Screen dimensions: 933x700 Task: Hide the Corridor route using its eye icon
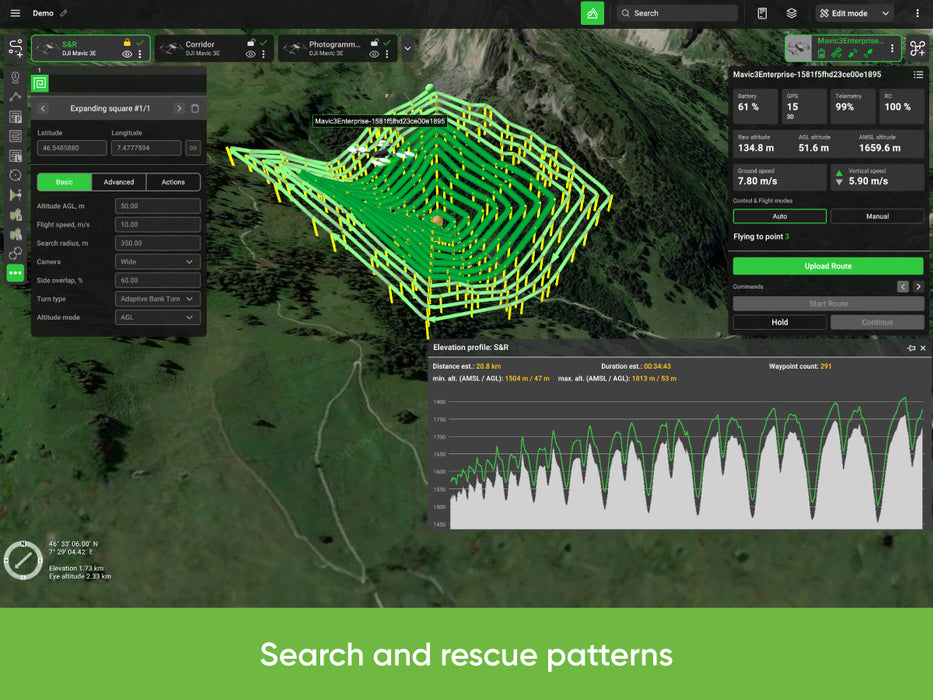point(249,54)
